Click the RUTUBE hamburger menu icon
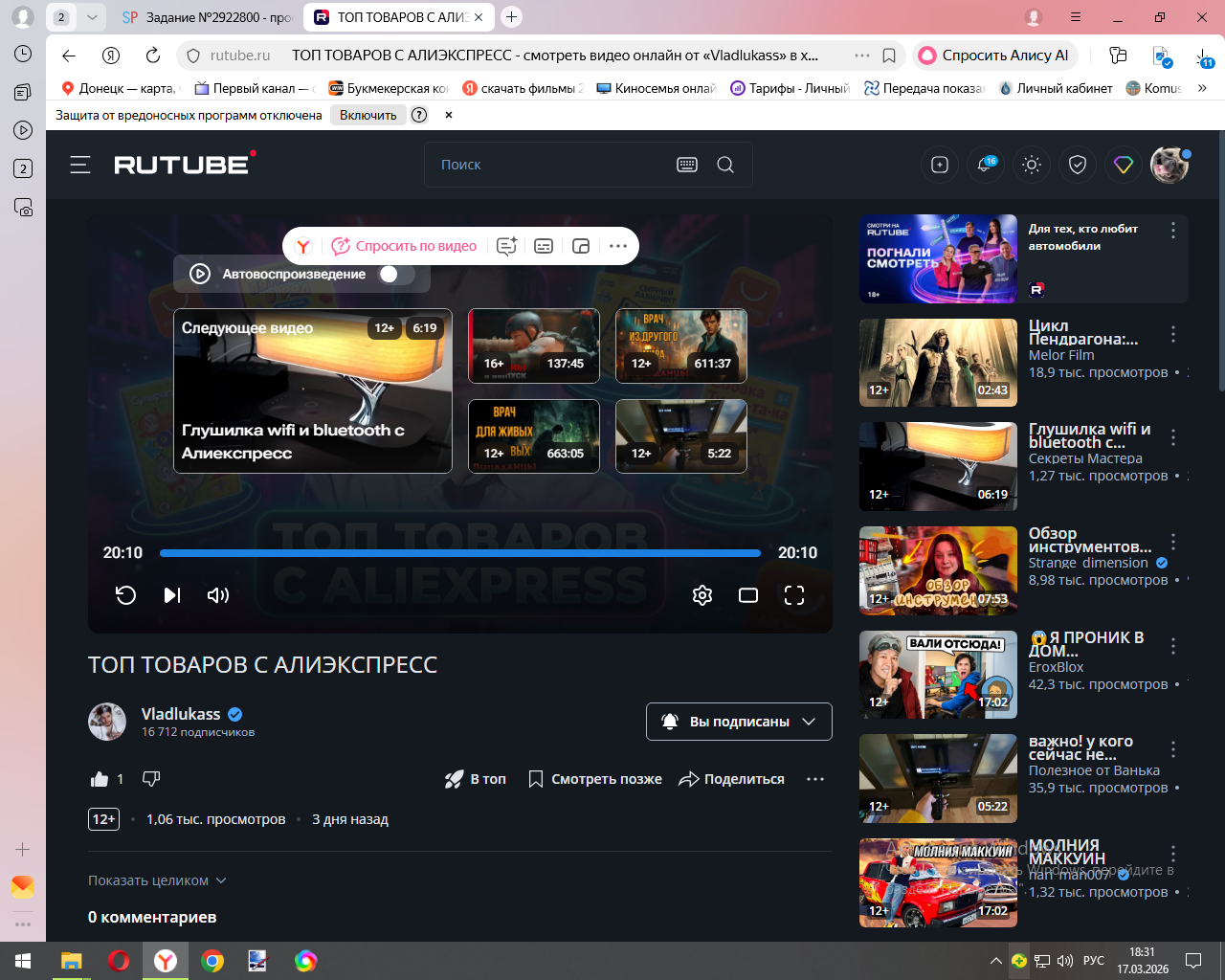Image resolution: width=1225 pixels, height=980 pixels. tap(80, 165)
